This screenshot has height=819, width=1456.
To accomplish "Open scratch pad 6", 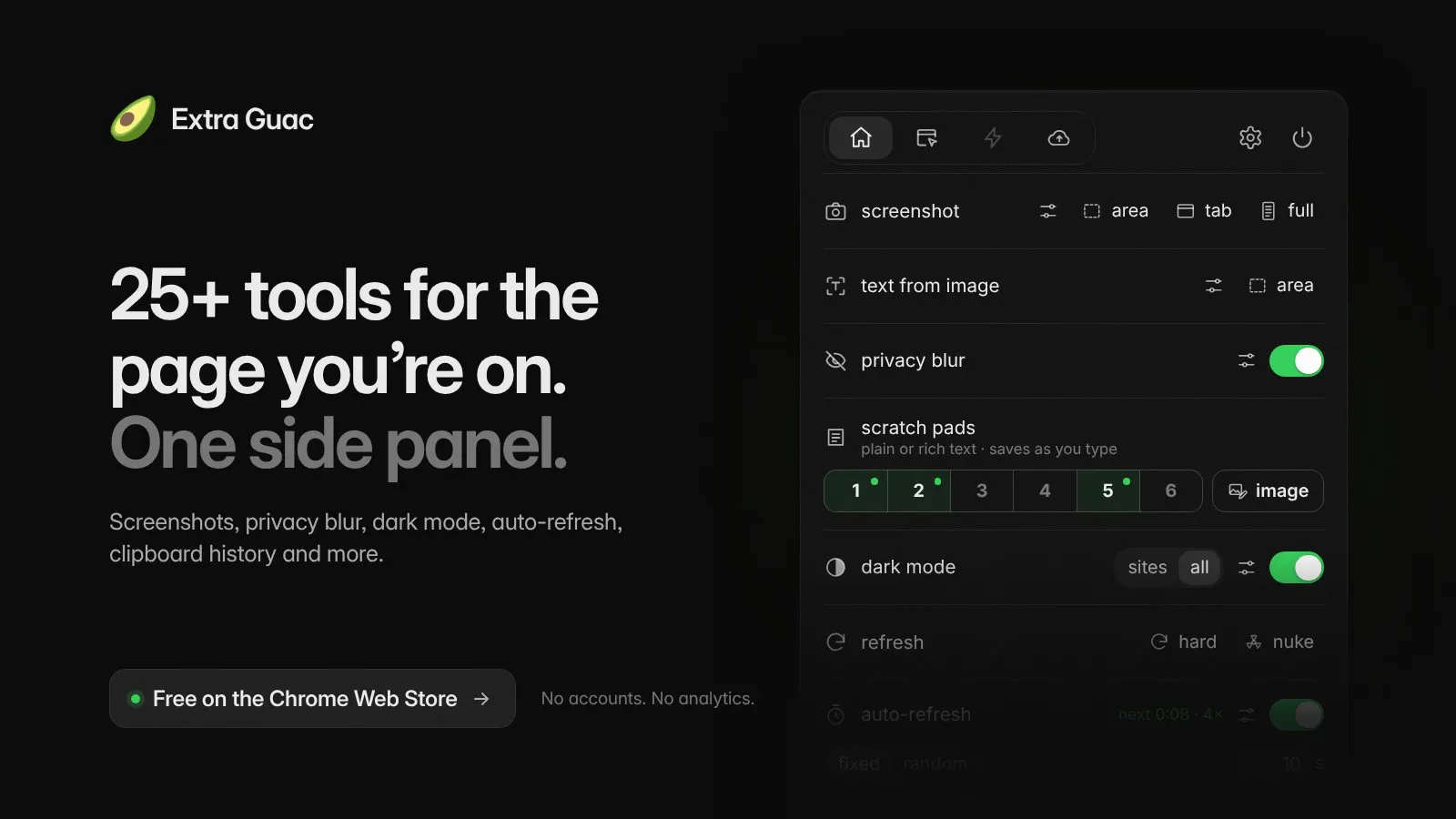I will [1171, 490].
